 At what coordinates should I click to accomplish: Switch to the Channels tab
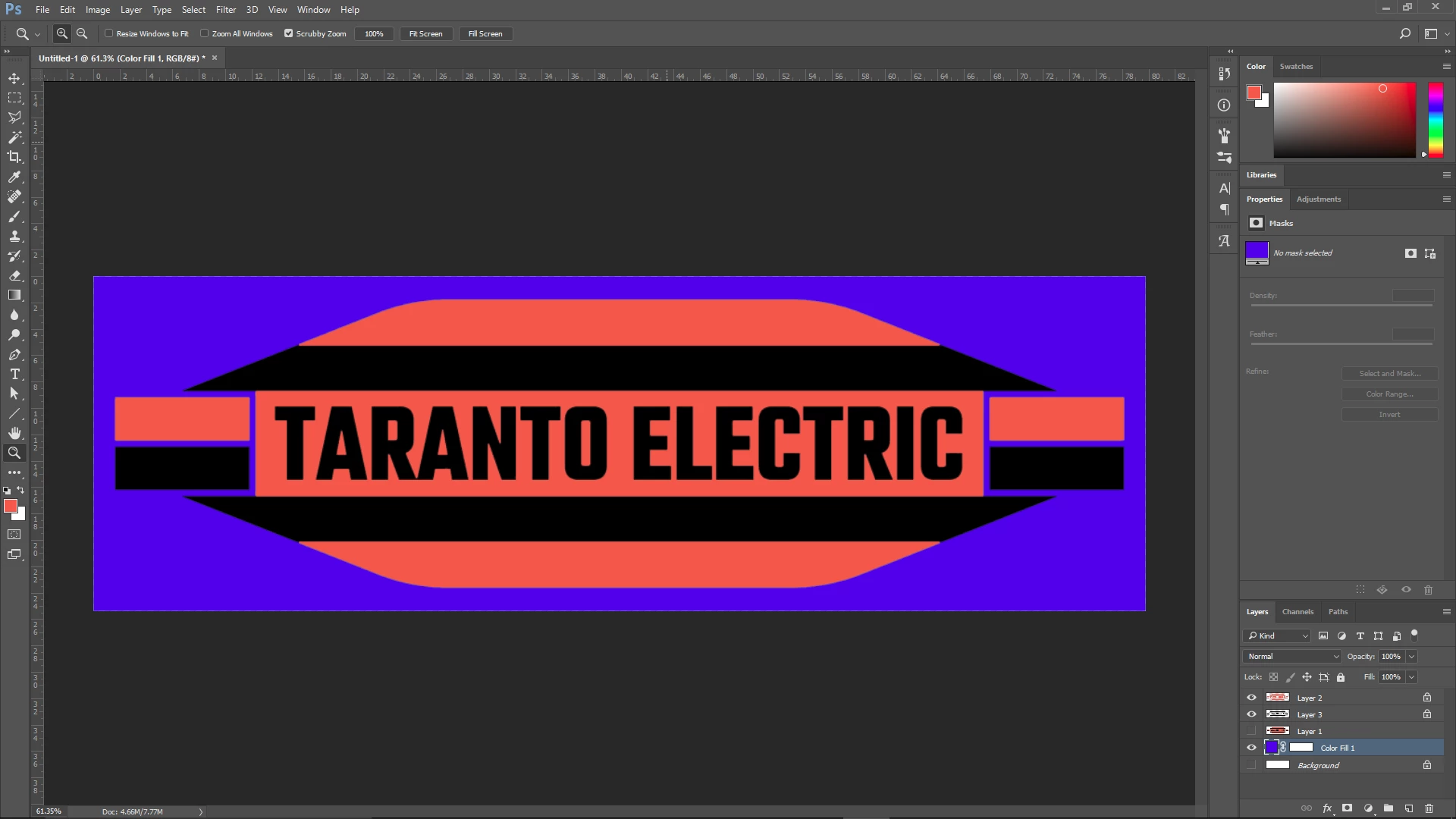[x=1298, y=612]
